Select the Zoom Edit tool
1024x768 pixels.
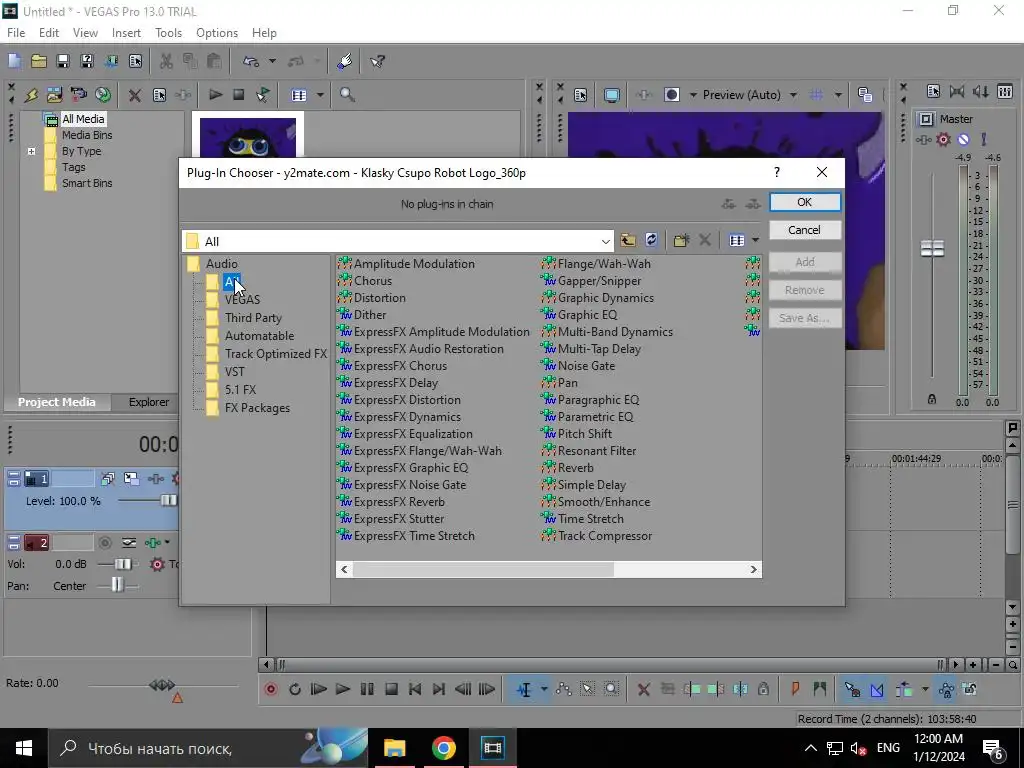point(611,690)
